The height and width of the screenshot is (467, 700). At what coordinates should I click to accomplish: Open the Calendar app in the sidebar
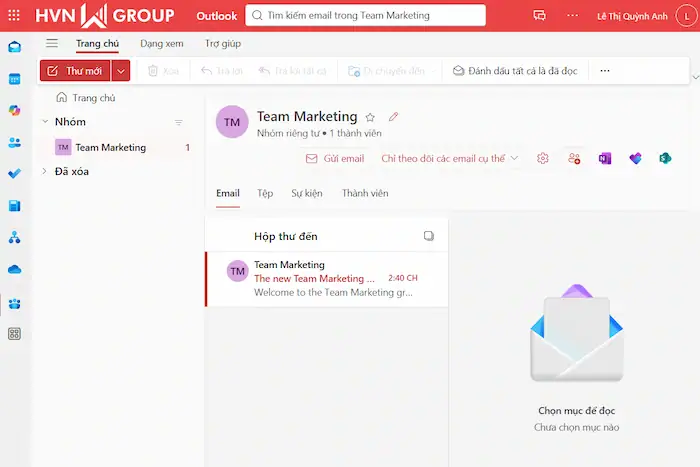(x=15, y=79)
